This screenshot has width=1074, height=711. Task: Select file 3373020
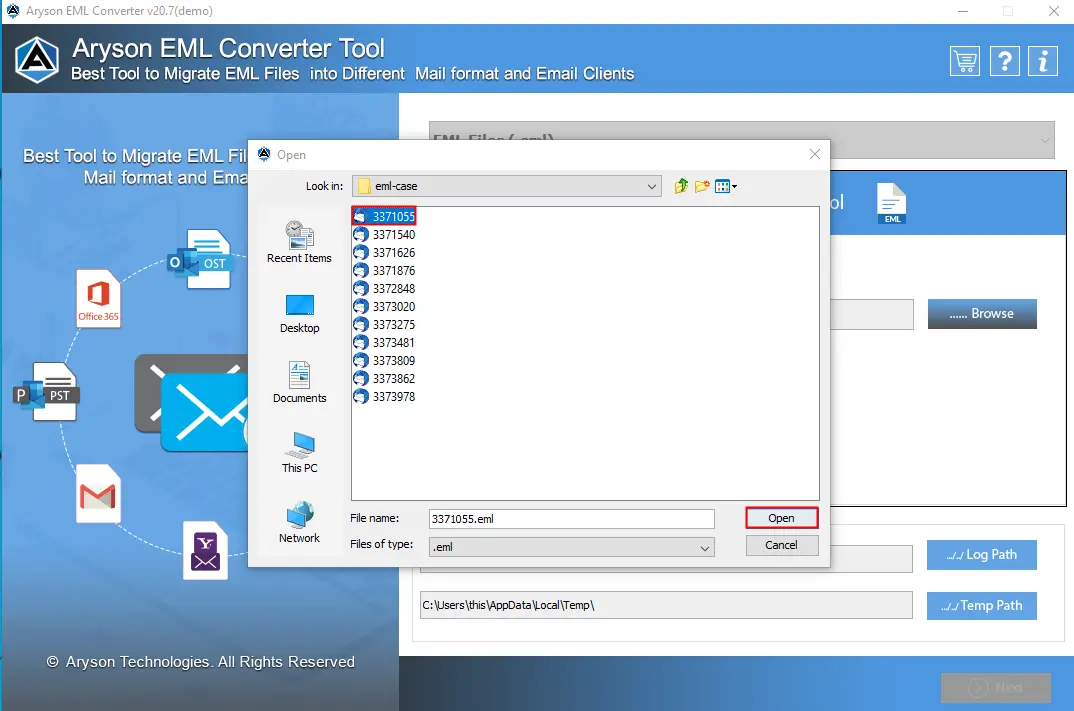coord(384,306)
